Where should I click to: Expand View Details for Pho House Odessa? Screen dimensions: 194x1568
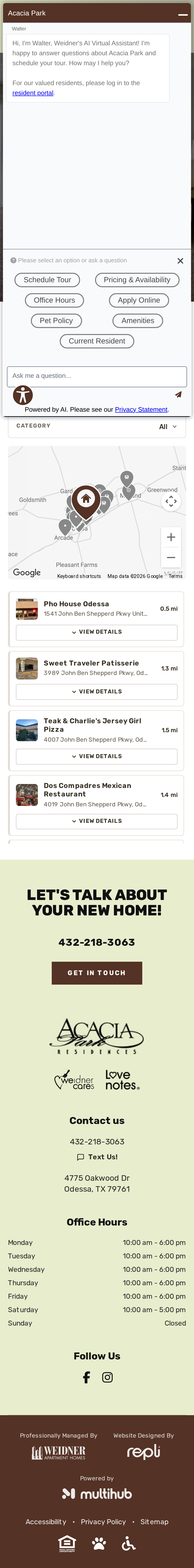click(97, 632)
